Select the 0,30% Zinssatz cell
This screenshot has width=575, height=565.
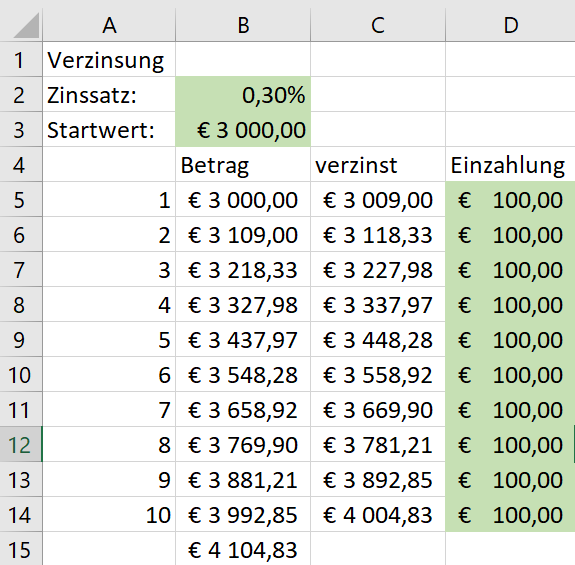(x=243, y=95)
